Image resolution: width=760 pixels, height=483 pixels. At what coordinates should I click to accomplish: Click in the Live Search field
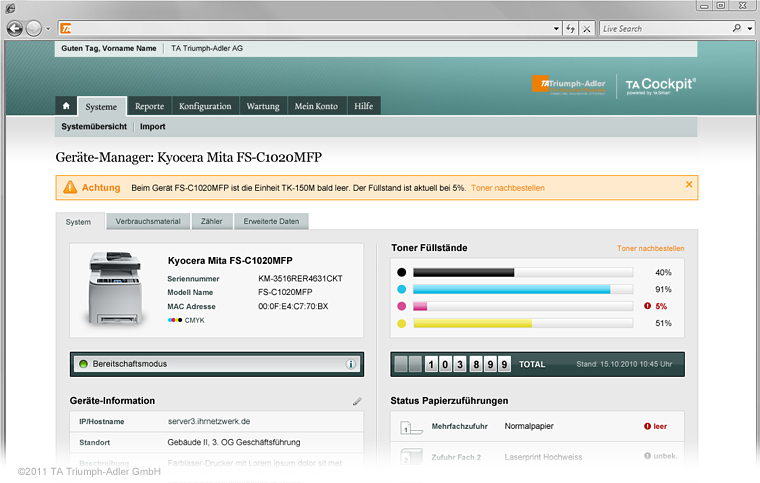pos(666,29)
